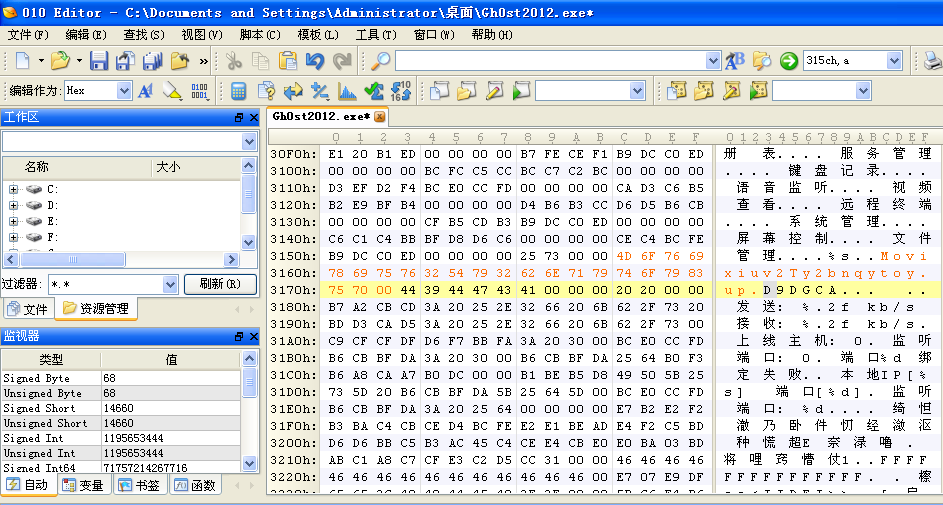The width and height of the screenshot is (943, 505).
Task: Click the 刷新(R) refresh button
Action: 220,284
